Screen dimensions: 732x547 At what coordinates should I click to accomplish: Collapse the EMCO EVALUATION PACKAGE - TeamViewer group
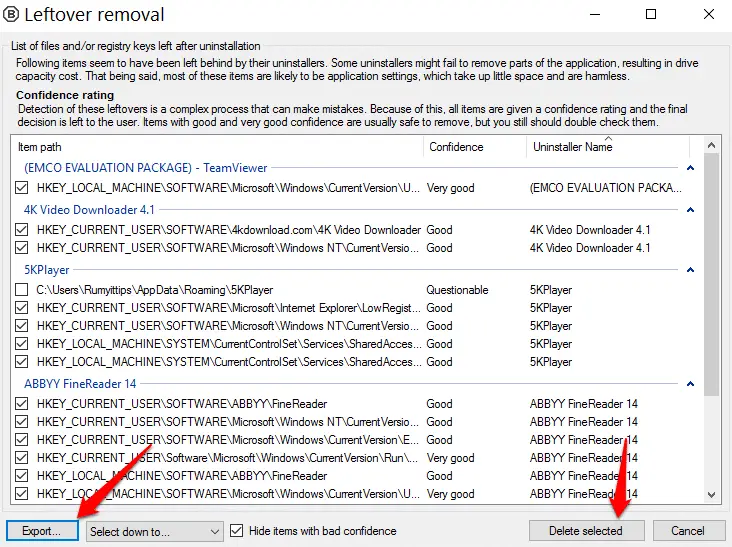690,168
